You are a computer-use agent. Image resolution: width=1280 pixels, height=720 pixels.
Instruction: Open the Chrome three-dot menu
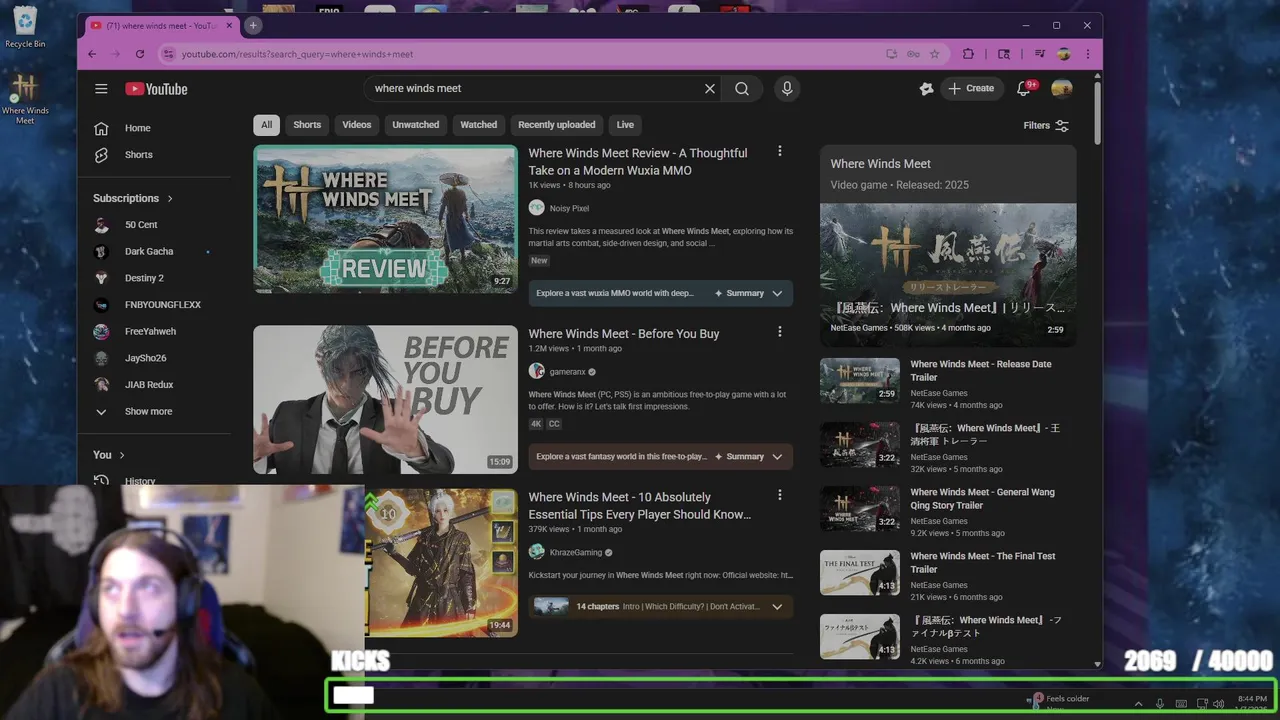1088,54
